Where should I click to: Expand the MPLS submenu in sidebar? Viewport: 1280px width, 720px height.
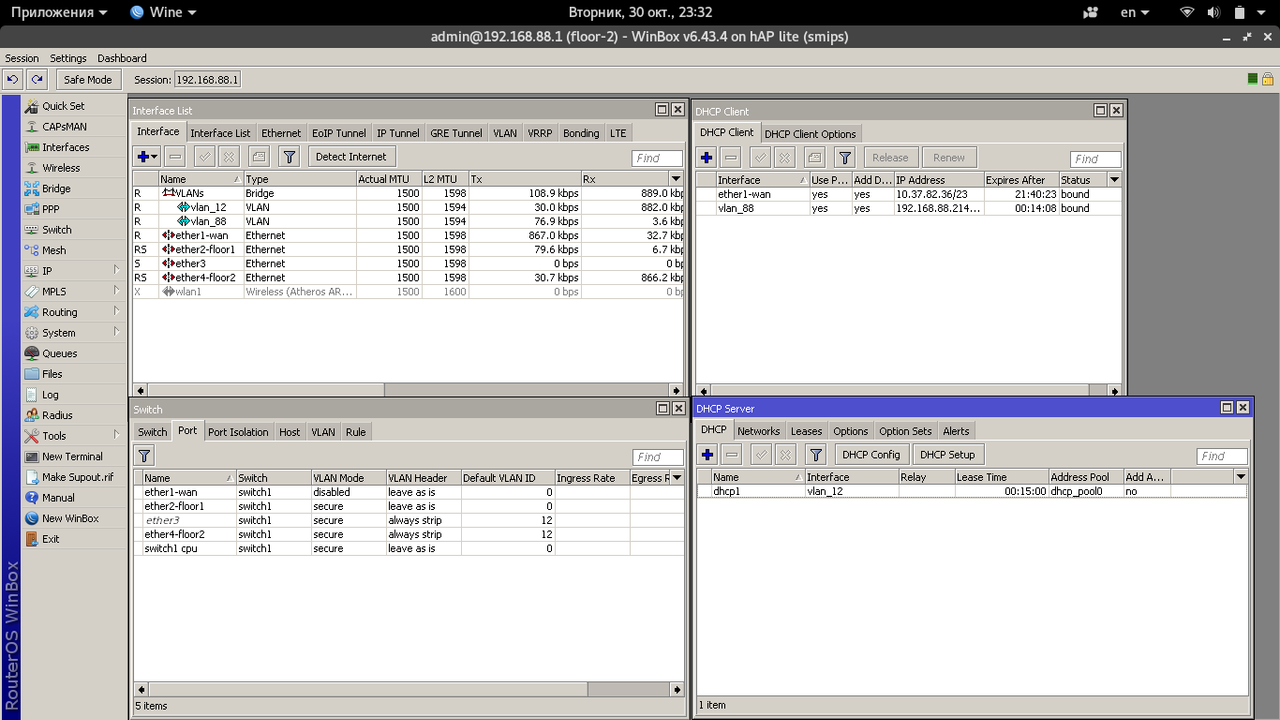(x=116, y=291)
